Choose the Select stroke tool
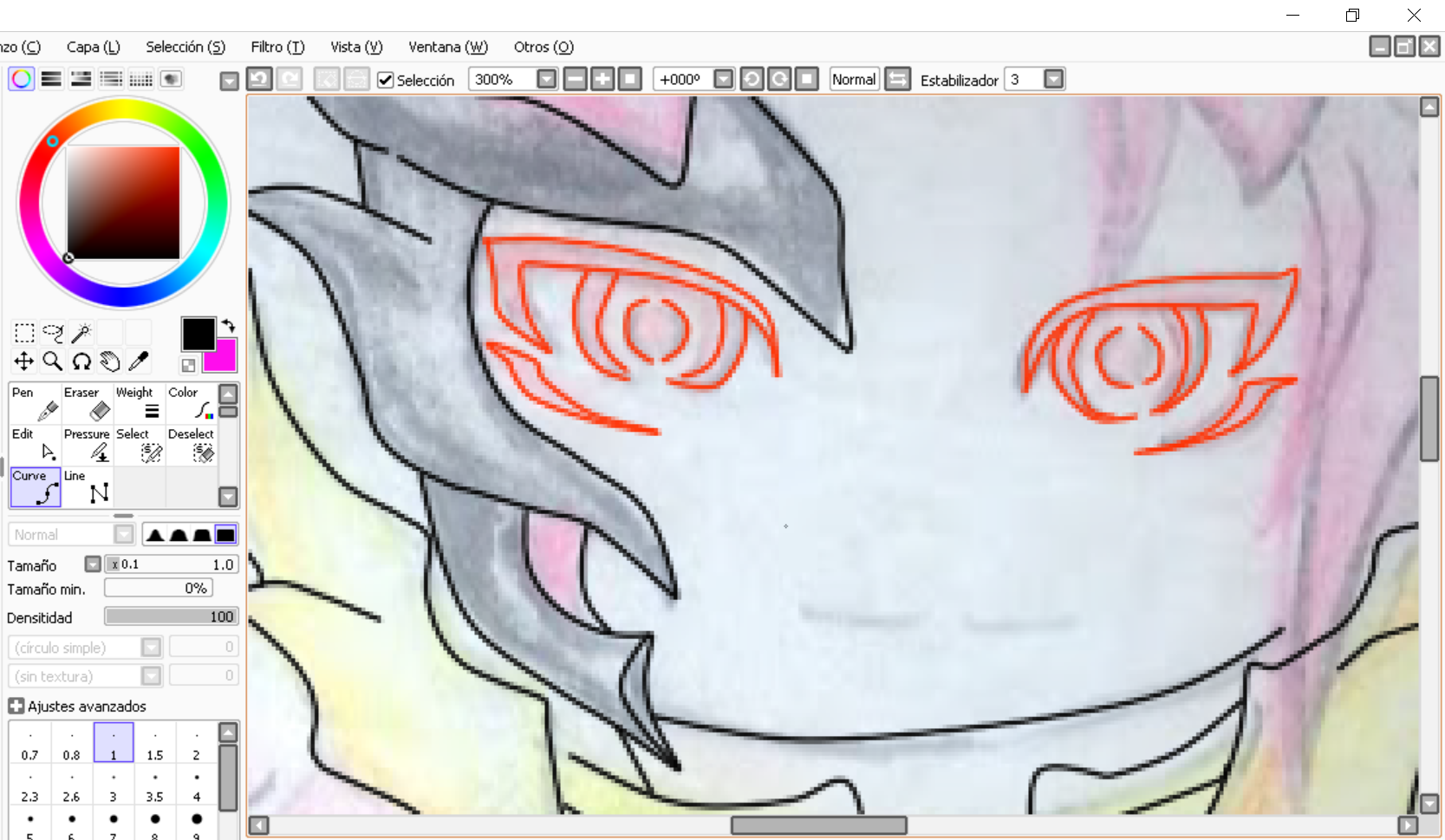This screenshot has width=1445, height=840. point(140,445)
